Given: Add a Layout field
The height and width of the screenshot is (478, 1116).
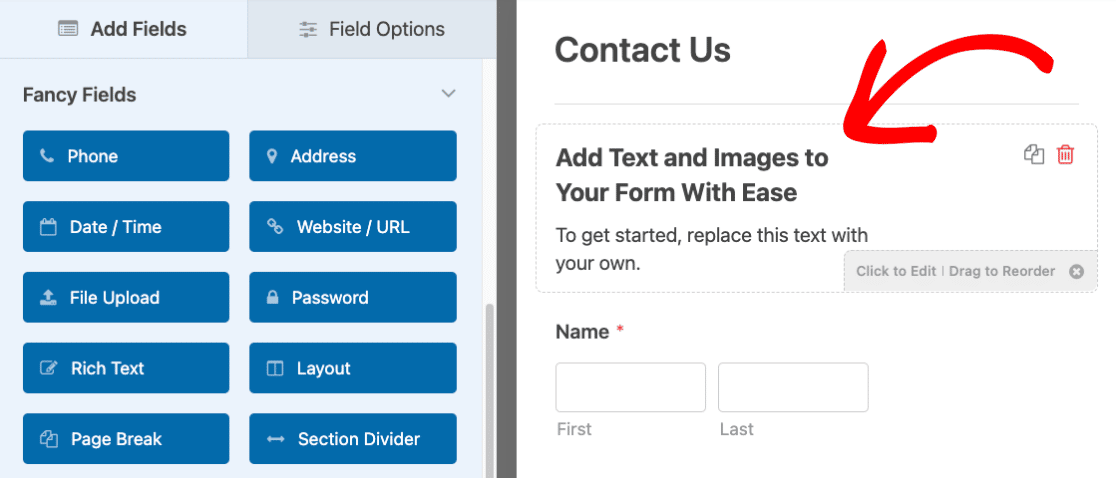Looking at the screenshot, I should click(353, 368).
